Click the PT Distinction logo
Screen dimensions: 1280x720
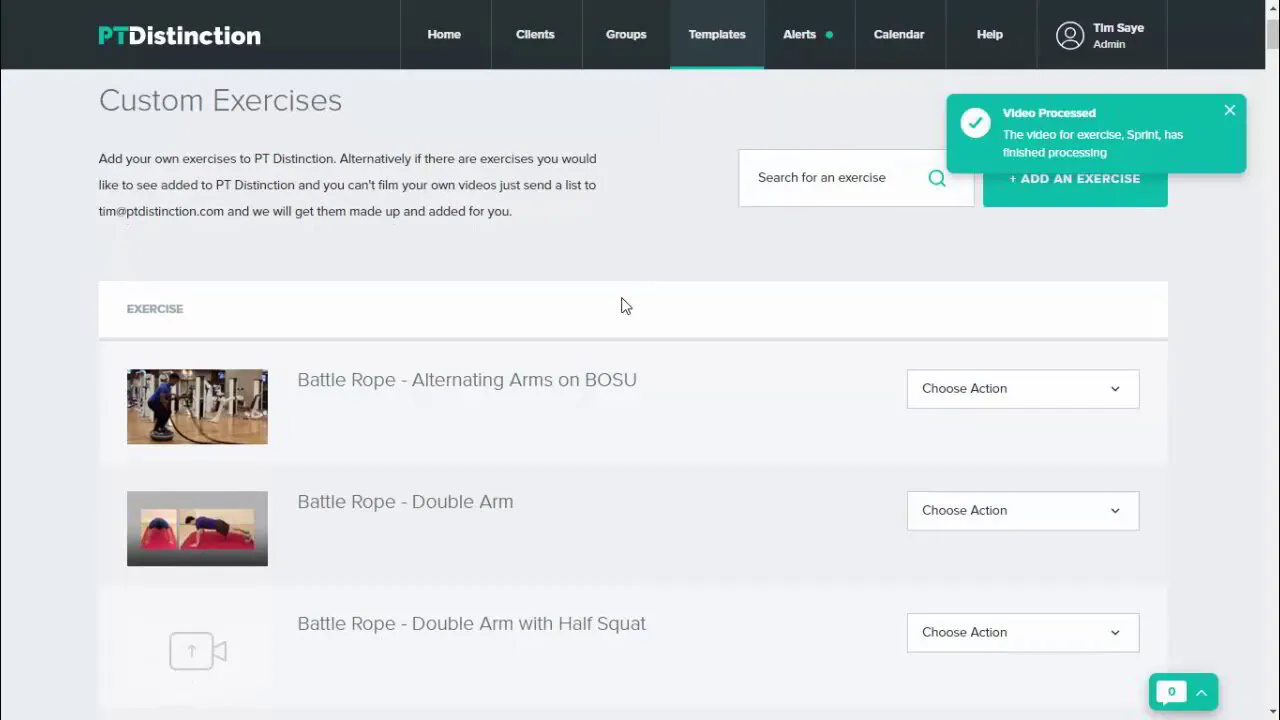(178, 35)
